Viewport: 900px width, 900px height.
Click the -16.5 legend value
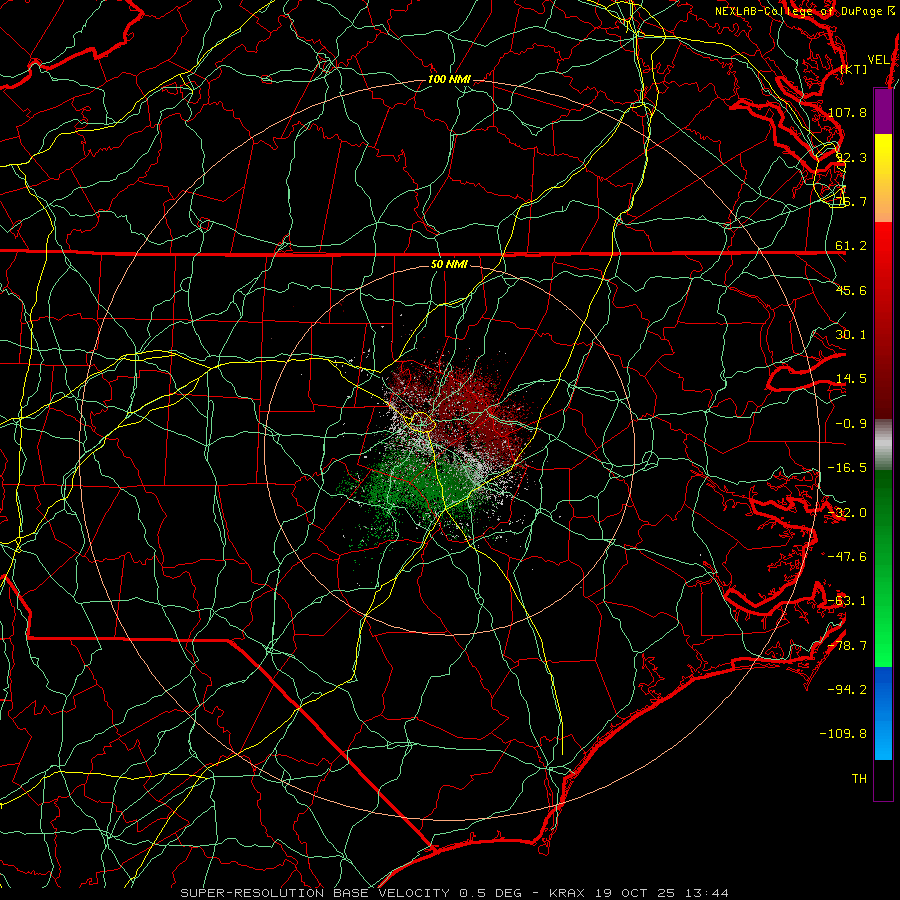click(x=847, y=468)
